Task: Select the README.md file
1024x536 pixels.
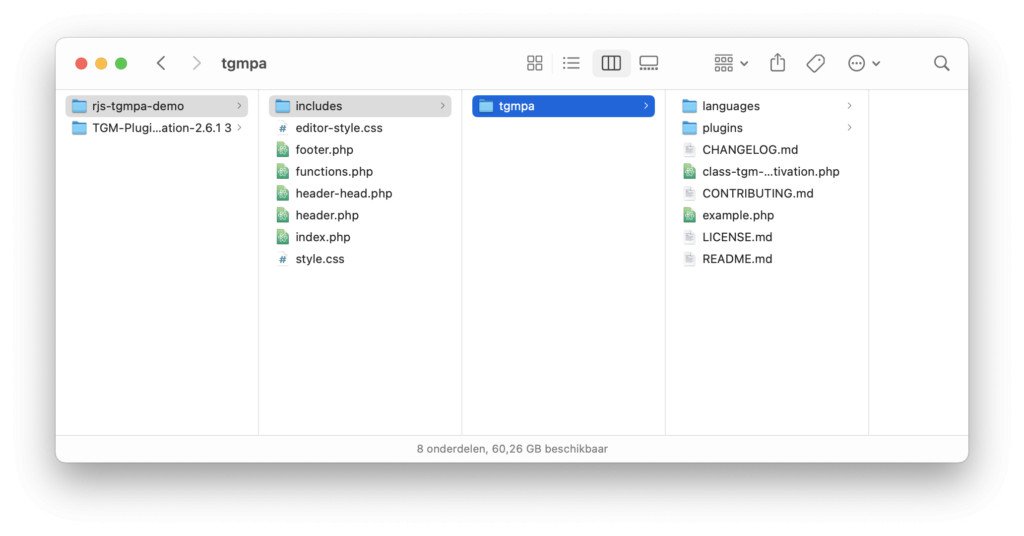Action: [x=737, y=259]
